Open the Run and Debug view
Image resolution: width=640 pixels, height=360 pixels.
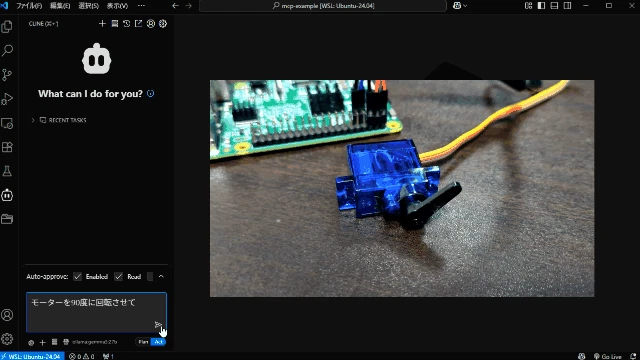(x=7, y=99)
